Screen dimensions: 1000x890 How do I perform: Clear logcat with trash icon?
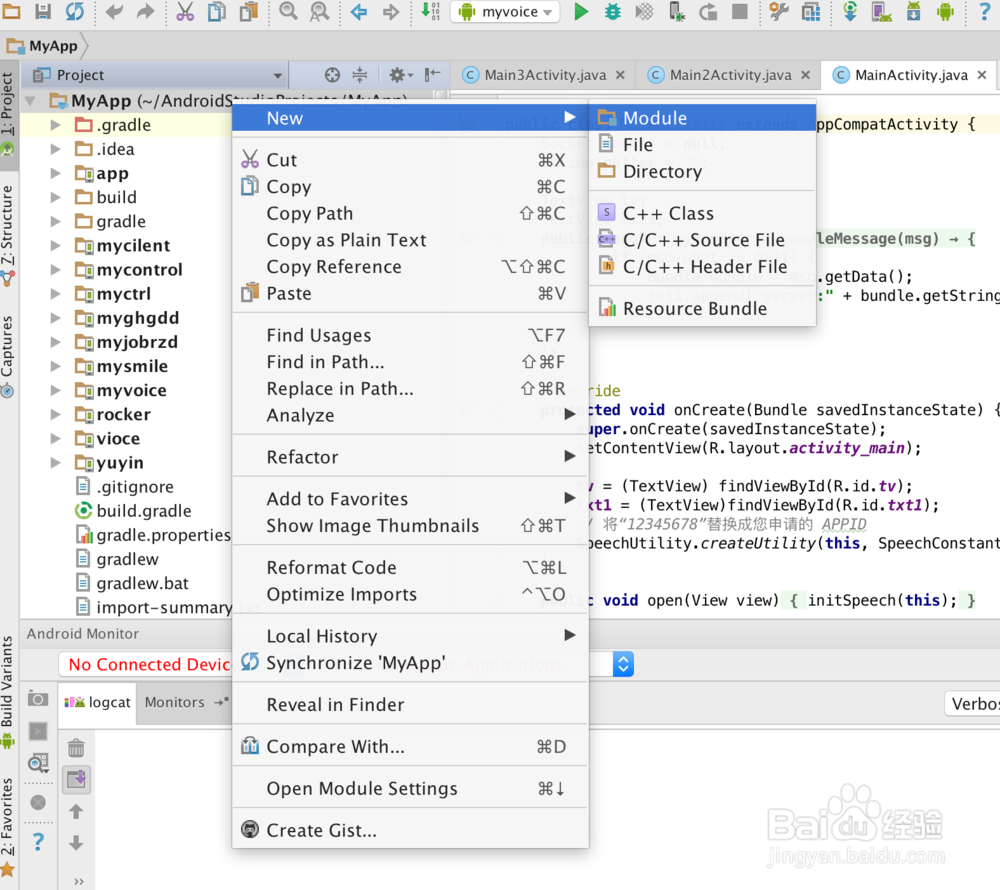click(x=76, y=747)
